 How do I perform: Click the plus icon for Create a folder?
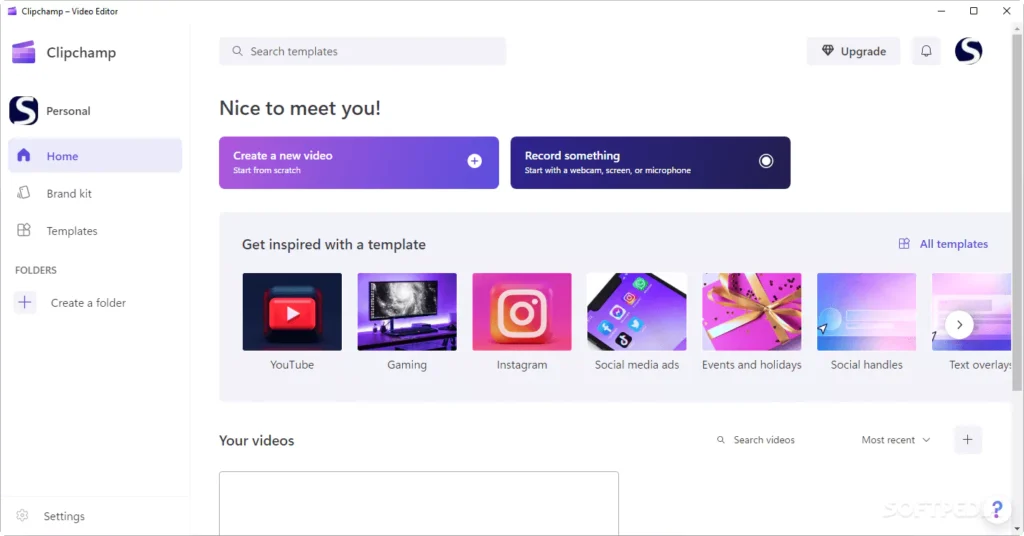(x=25, y=302)
